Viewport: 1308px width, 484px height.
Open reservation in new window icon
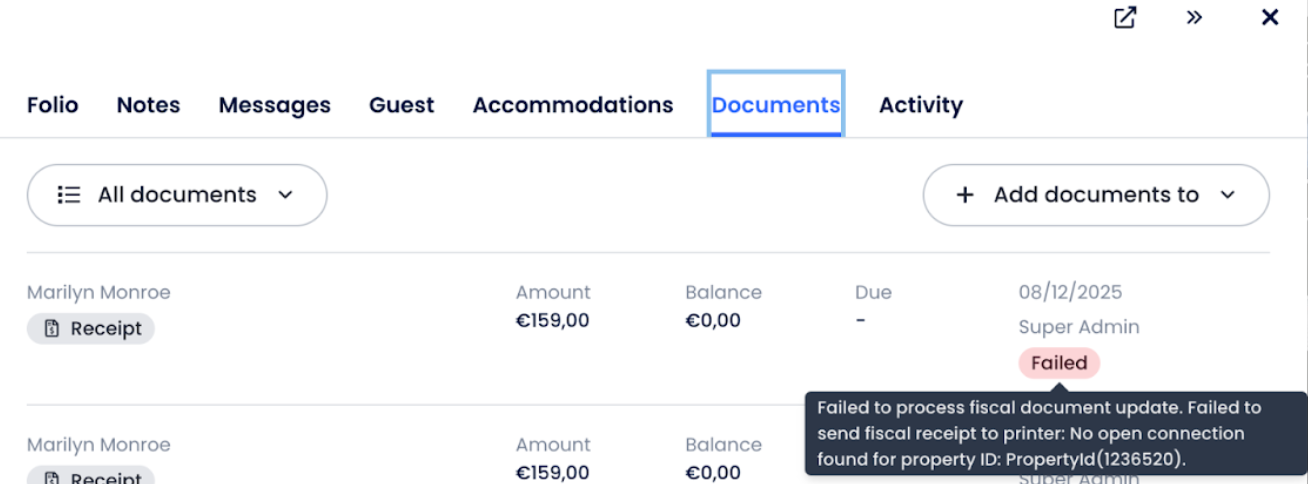coord(1125,18)
